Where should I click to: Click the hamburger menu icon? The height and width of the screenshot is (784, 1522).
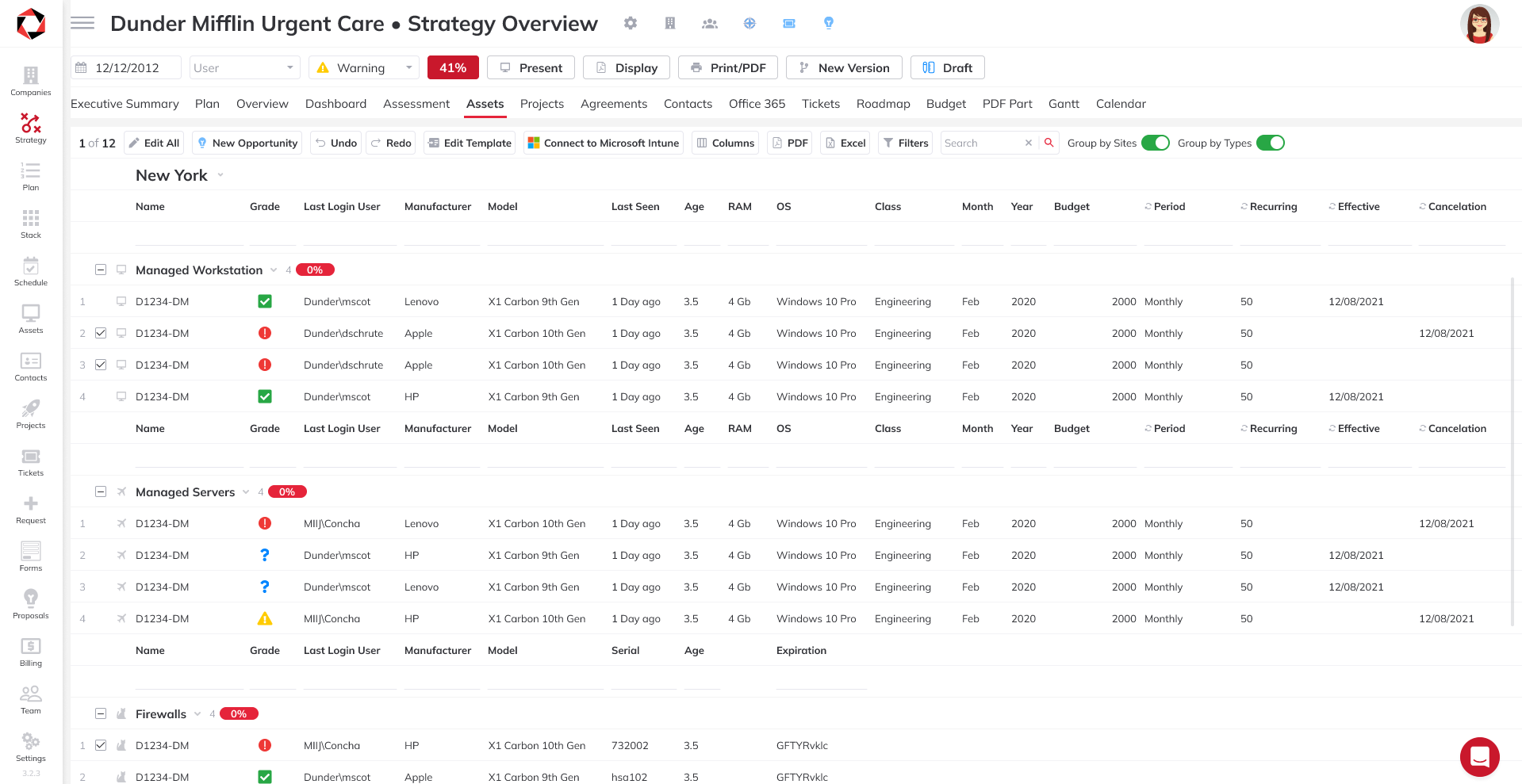82,23
